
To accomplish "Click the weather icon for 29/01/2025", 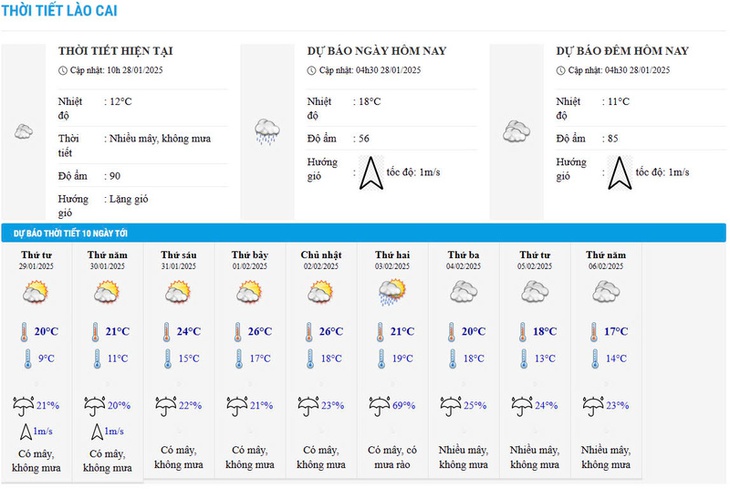I will click(36, 292).
